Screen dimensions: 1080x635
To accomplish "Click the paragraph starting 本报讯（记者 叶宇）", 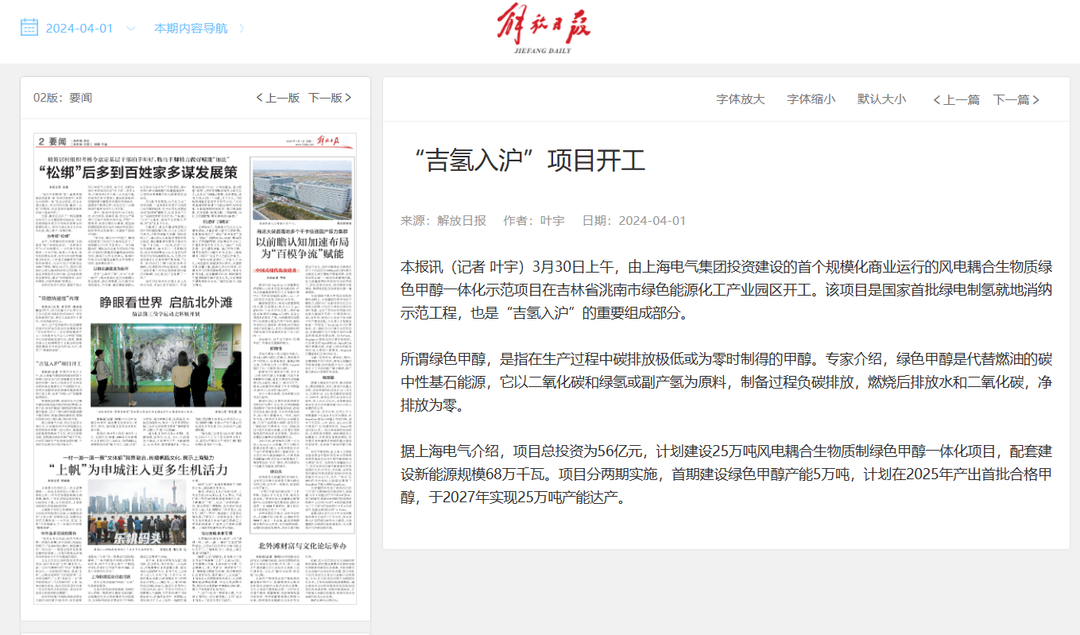I will point(726,290).
